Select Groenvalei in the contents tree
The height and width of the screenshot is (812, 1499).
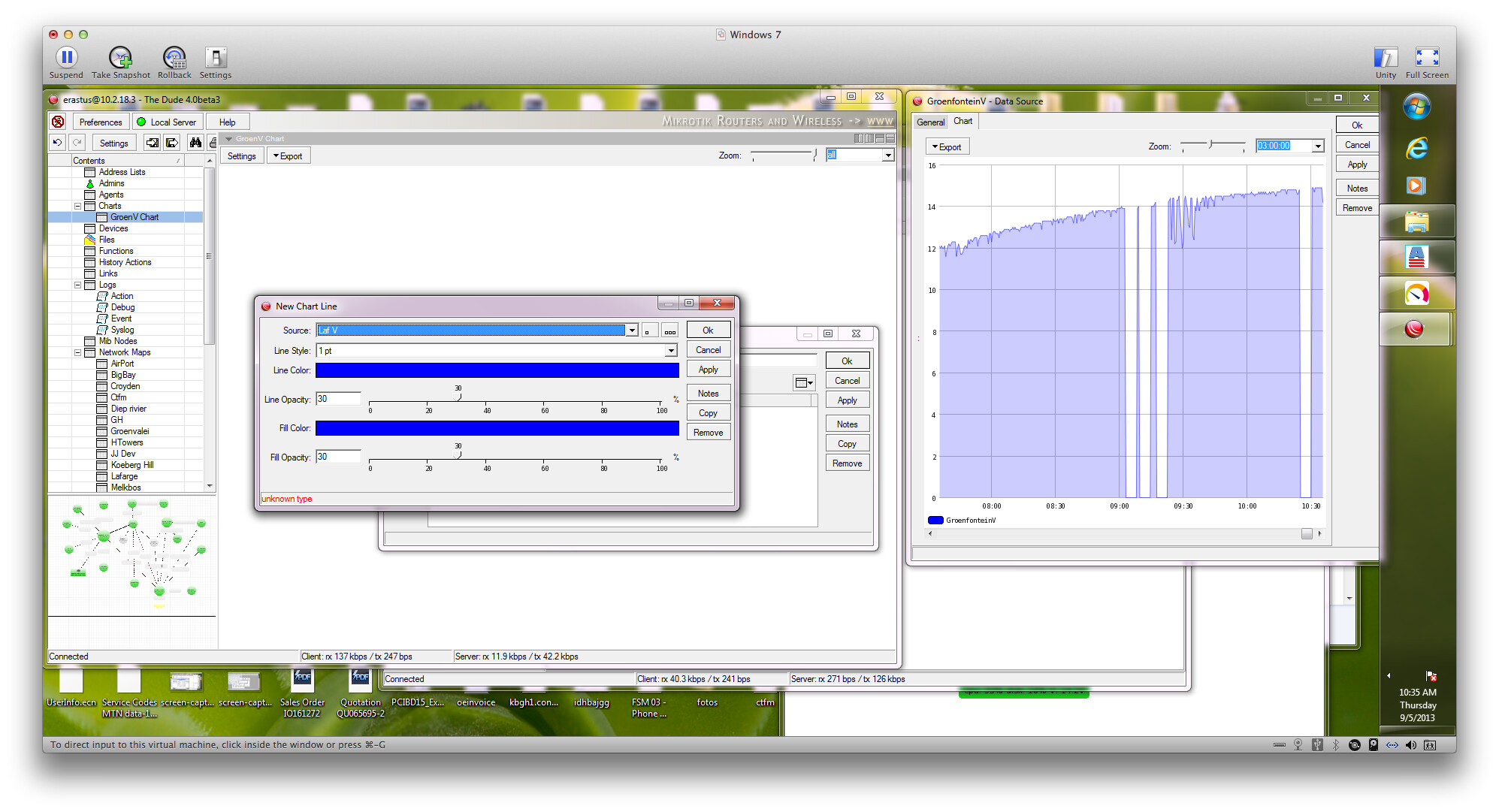[129, 430]
